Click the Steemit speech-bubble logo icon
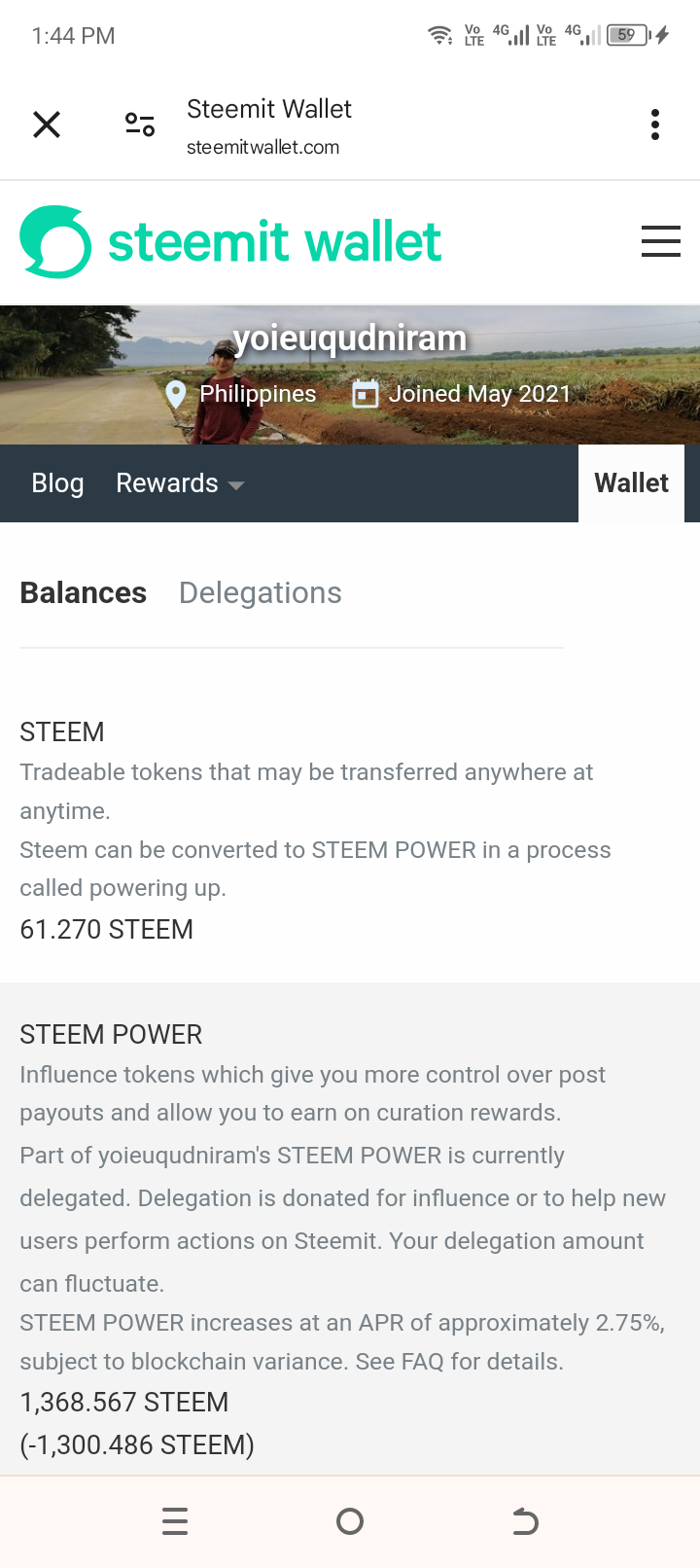Screen dimensions: 700x1568 [55, 241]
